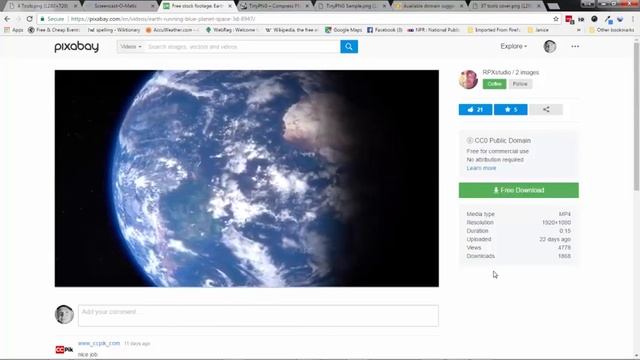The width and height of the screenshot is (640, 360).
Task: Click the black round extension icon
Action: tap(594, 19)
